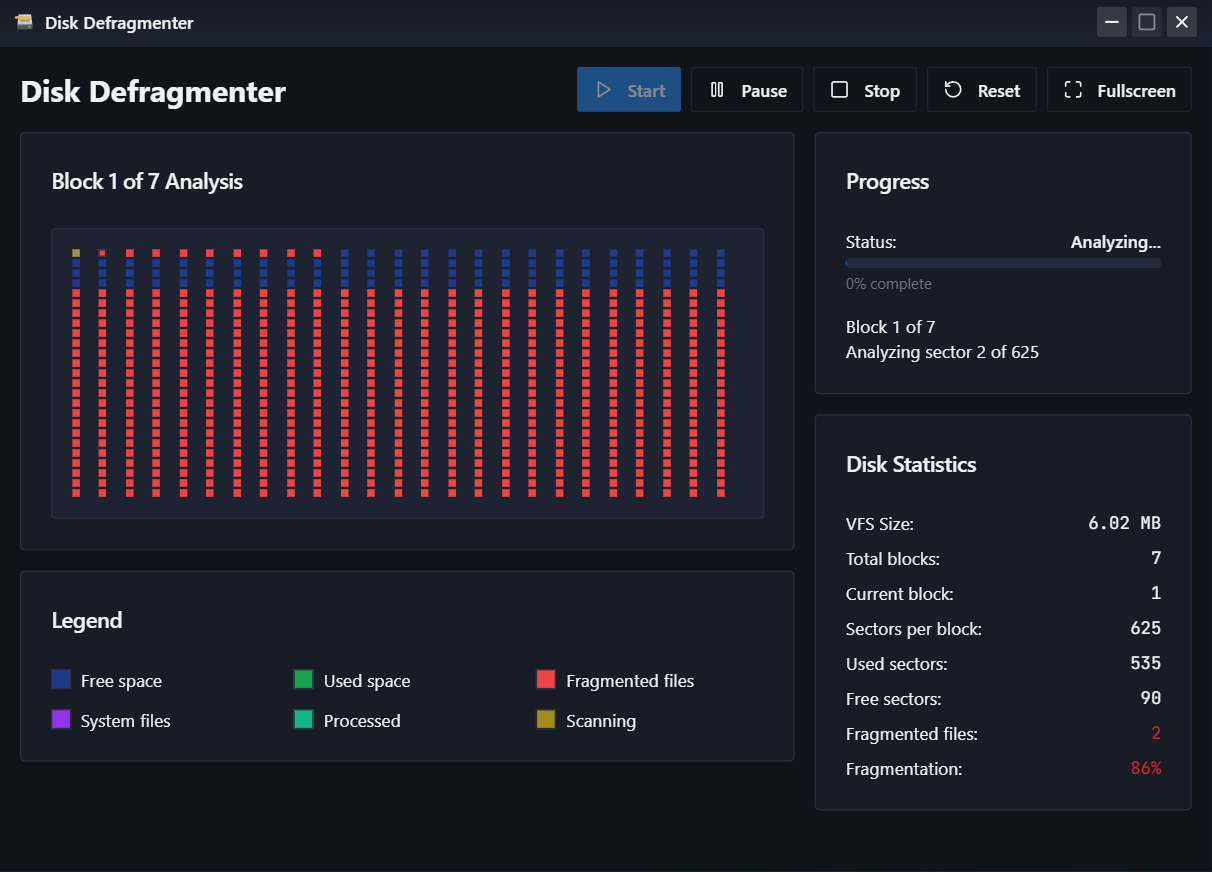Click the "Analyzing..." status text
The width and height of the screenshot is (1212, 872).
[x=1116, y=242]
